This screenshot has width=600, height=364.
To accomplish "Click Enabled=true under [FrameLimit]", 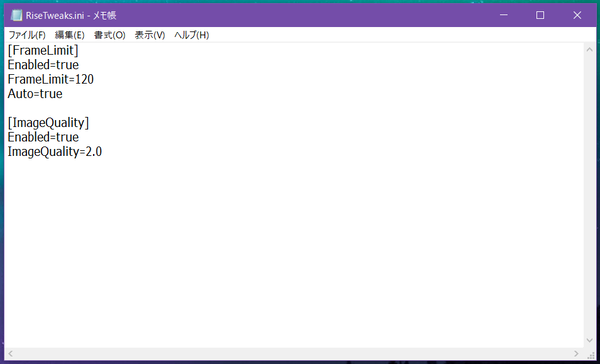I will click(43, 65).
